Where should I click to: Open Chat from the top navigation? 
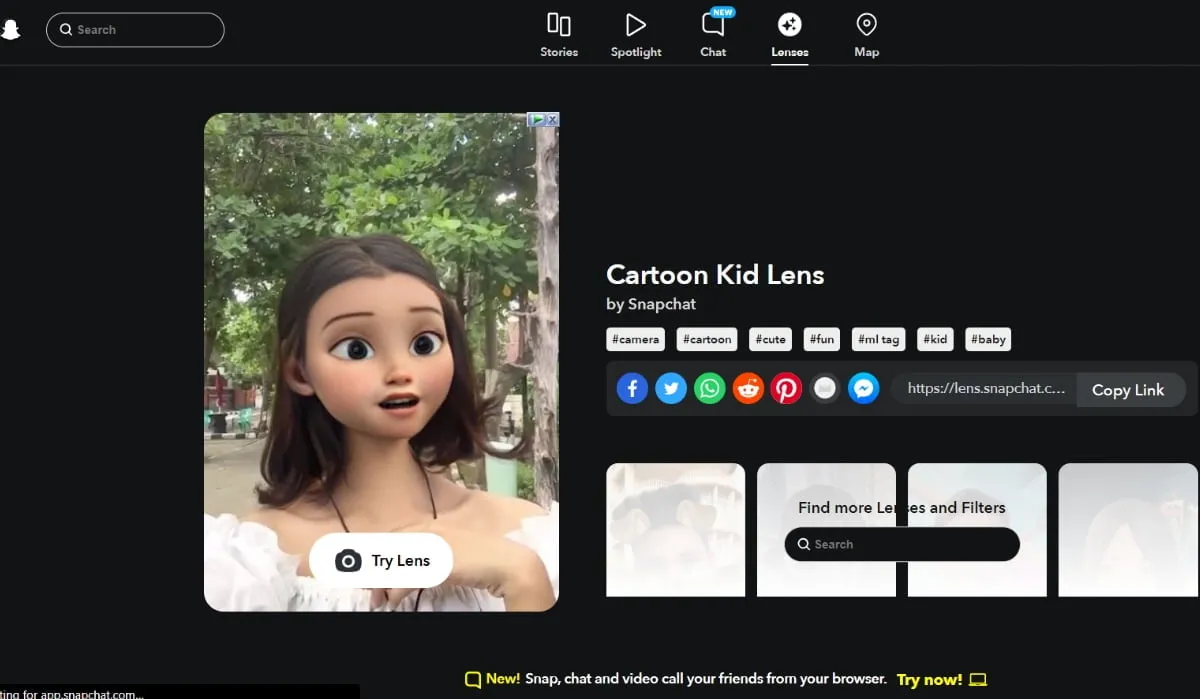click(713, 33)
